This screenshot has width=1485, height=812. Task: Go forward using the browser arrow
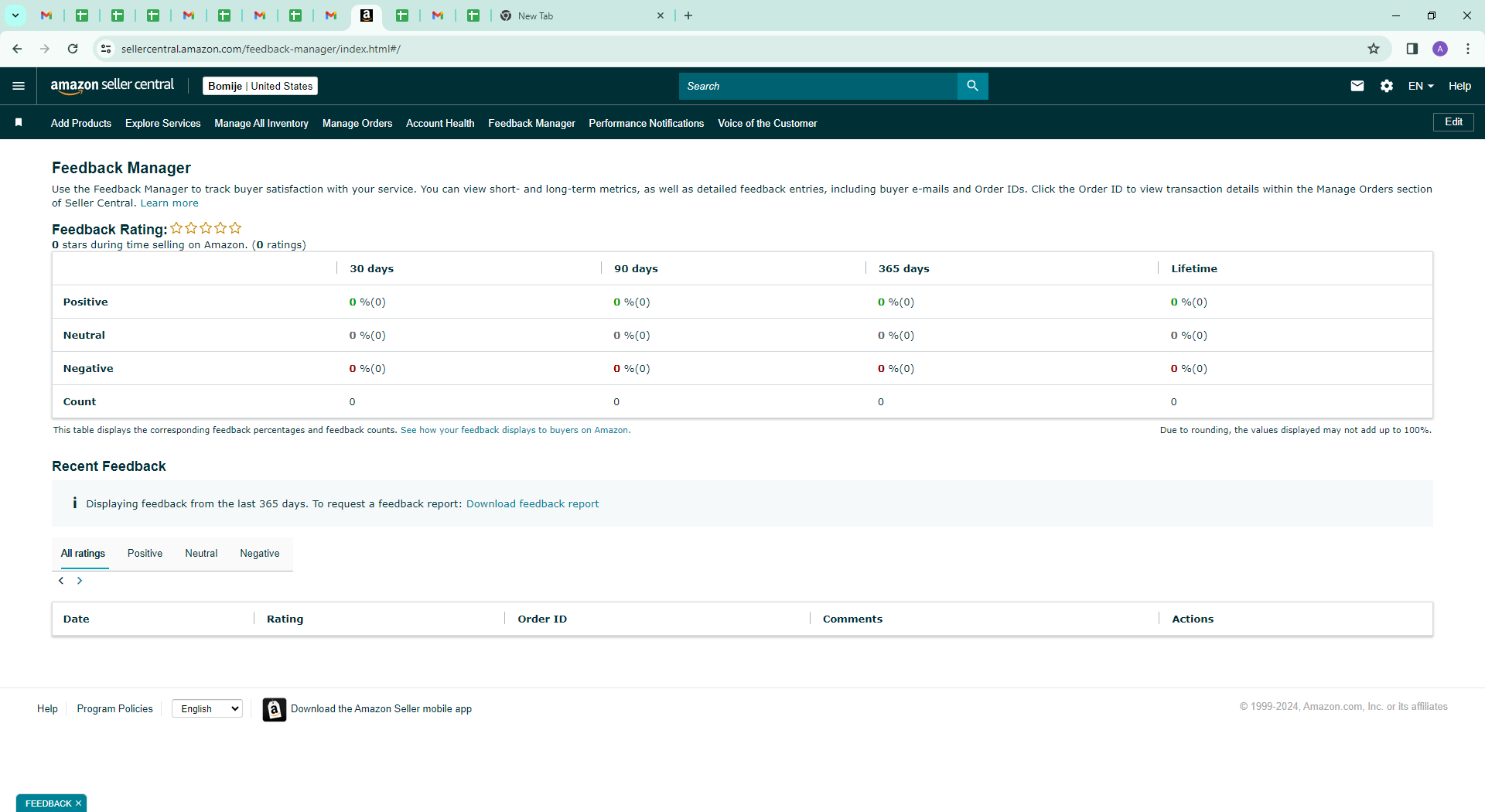(x=45, y=49)
